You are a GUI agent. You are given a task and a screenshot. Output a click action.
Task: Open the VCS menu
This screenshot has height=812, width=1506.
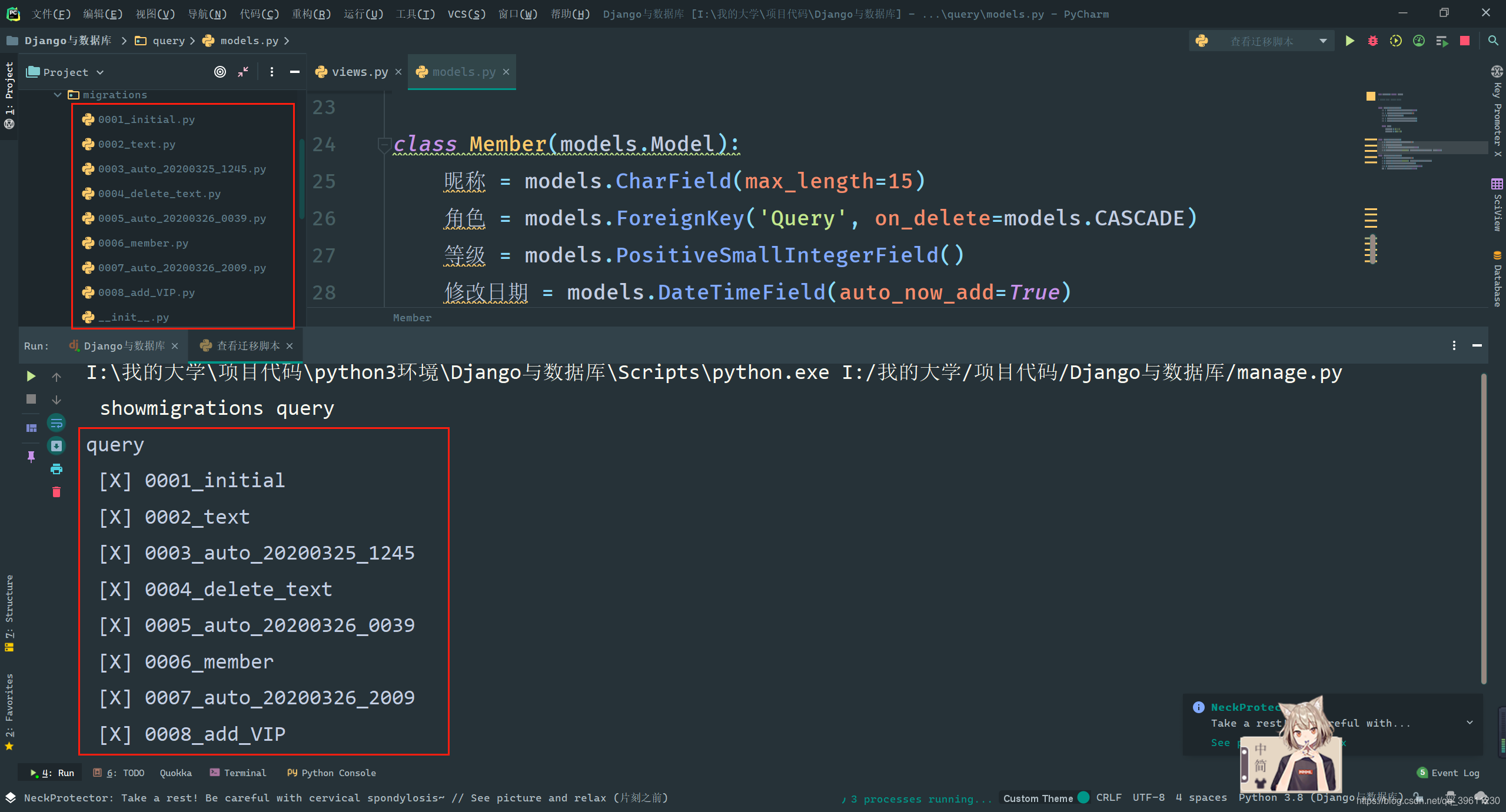466,14
